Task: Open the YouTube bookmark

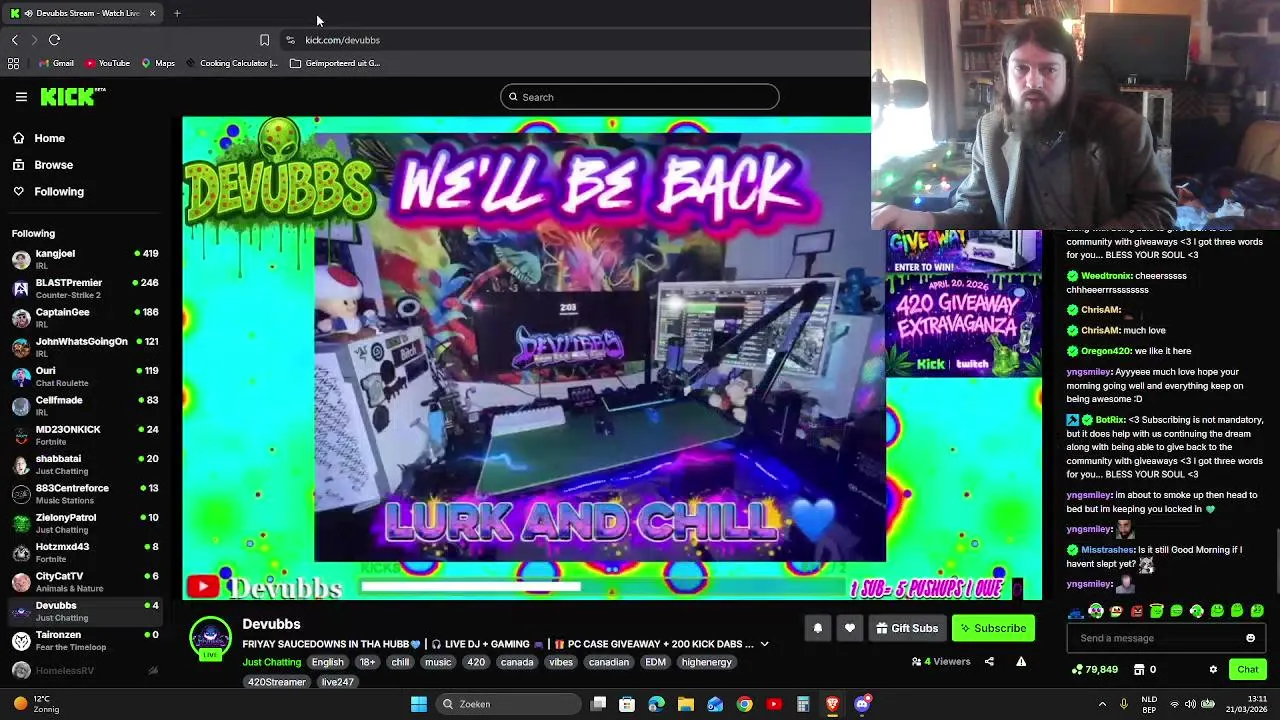Action: [108, 63]
